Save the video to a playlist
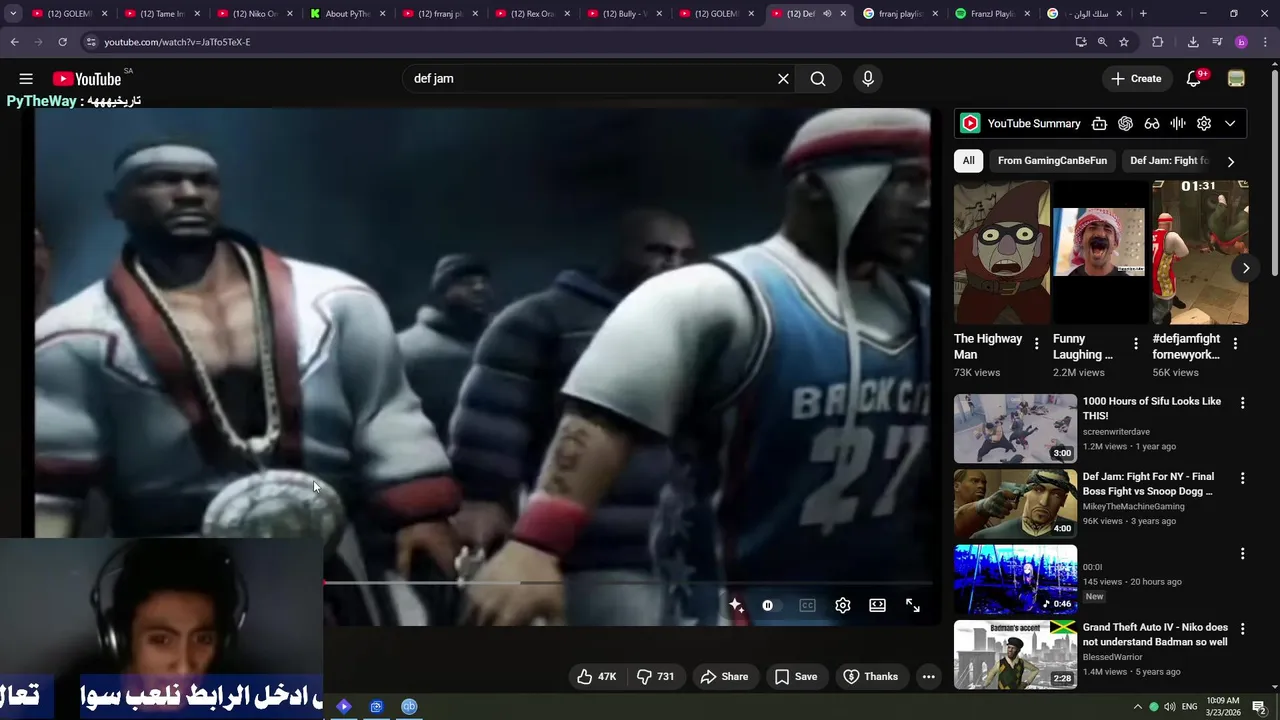The width and height of the screenshot is (1280, 720). pos(796,677)
